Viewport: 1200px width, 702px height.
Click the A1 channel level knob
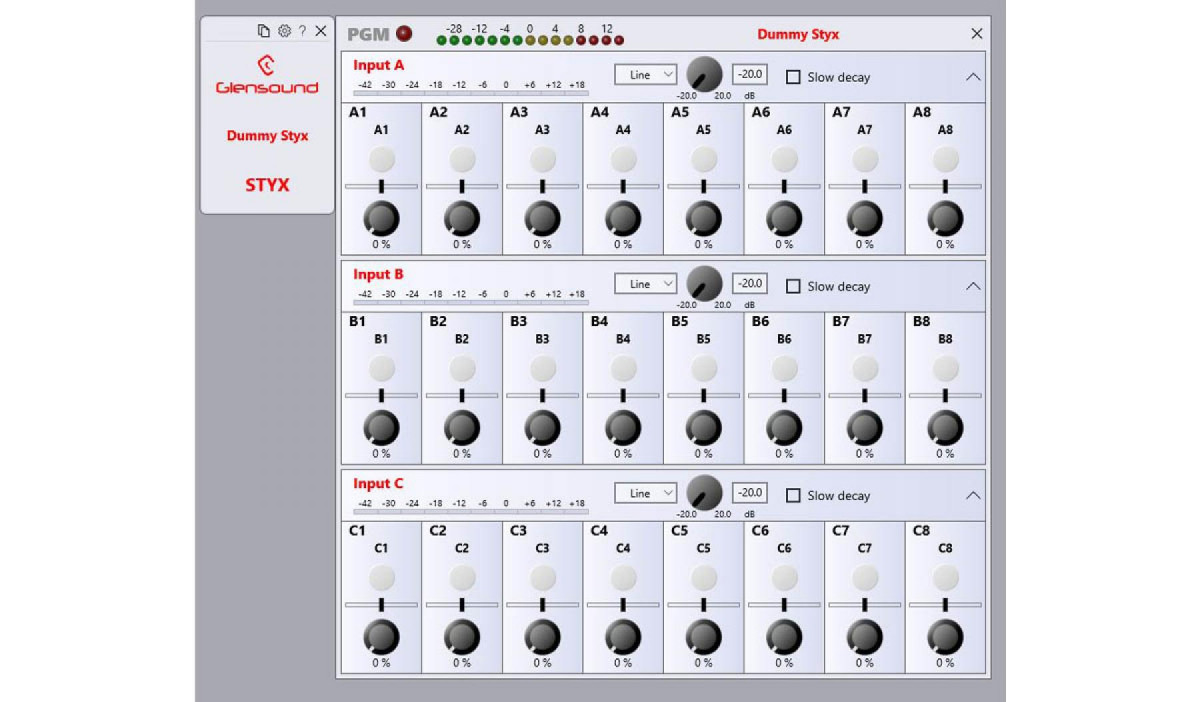tap(381, 218)
